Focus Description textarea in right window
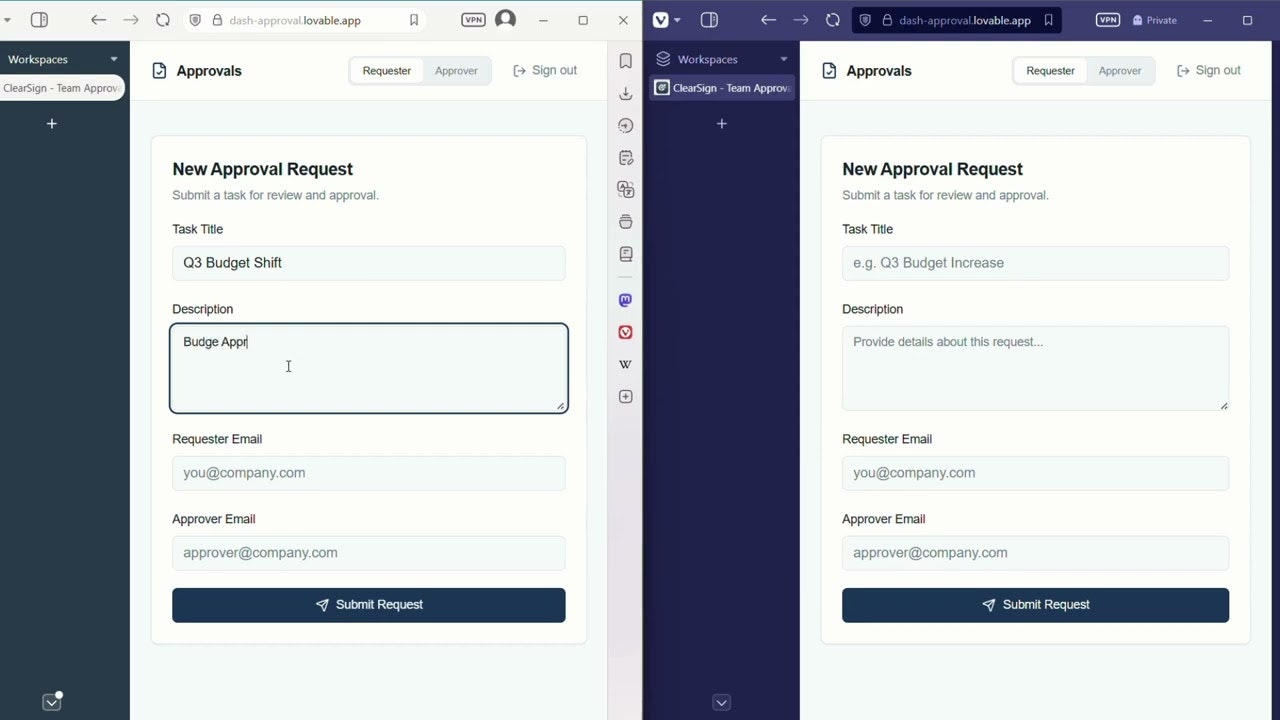1280x720 pixels. tap(1035, 368)
